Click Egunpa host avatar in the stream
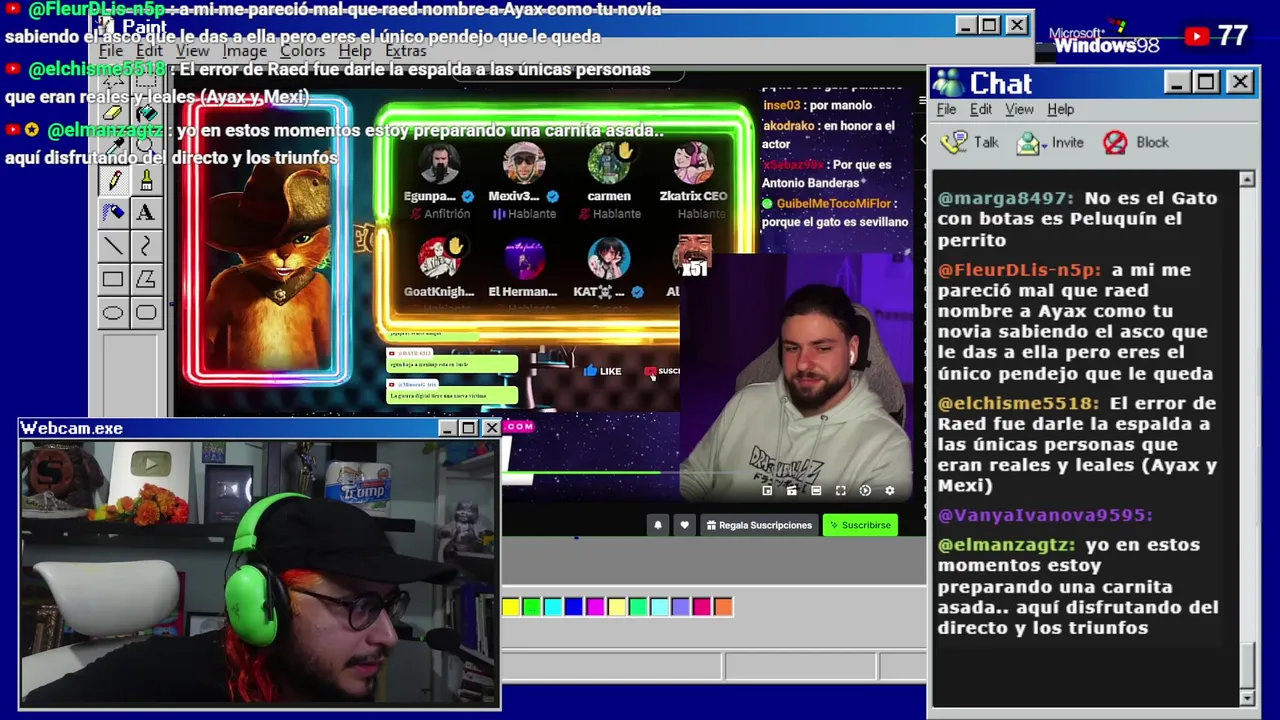The image size is (1280, 720). [438, 164]
